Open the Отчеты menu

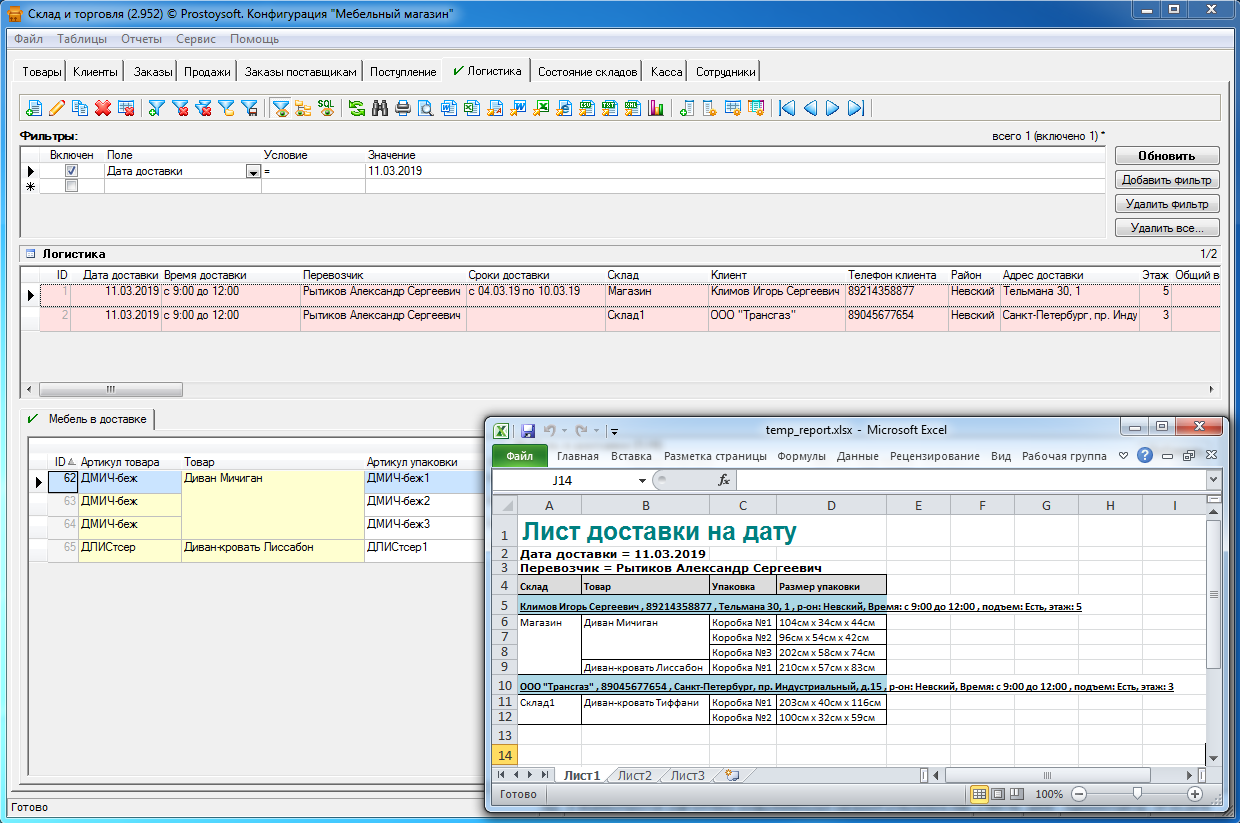[141, 39]
